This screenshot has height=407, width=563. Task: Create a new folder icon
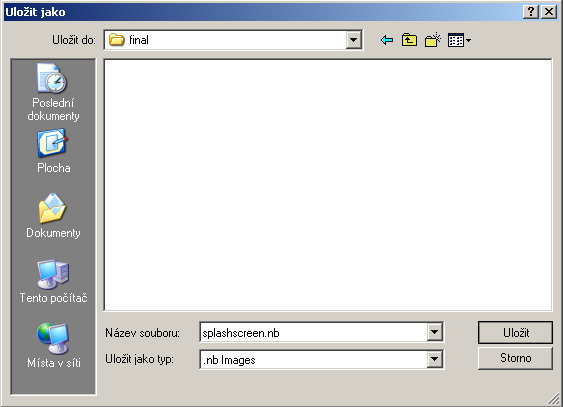point(433,39)
